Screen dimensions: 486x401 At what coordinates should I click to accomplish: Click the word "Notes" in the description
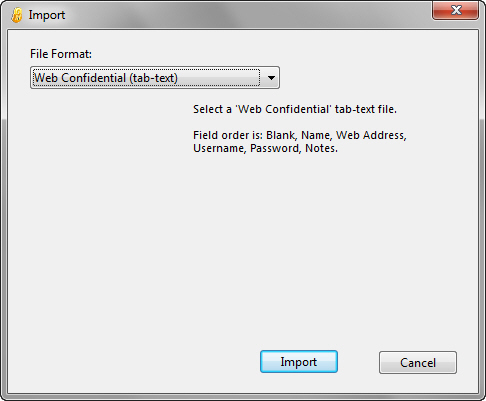[320, 148]
